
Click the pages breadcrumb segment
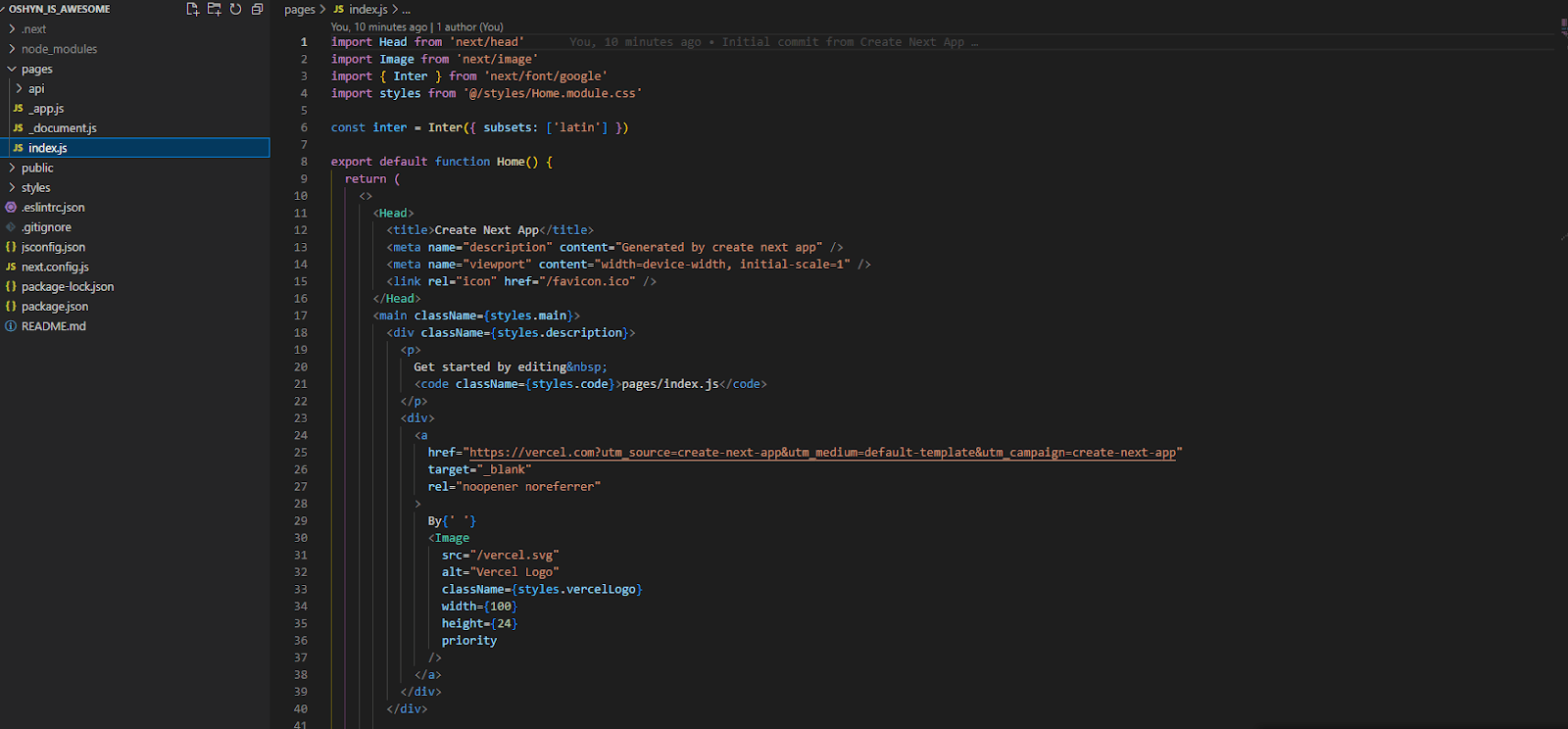pyautogui.click(x=300, y=10)
